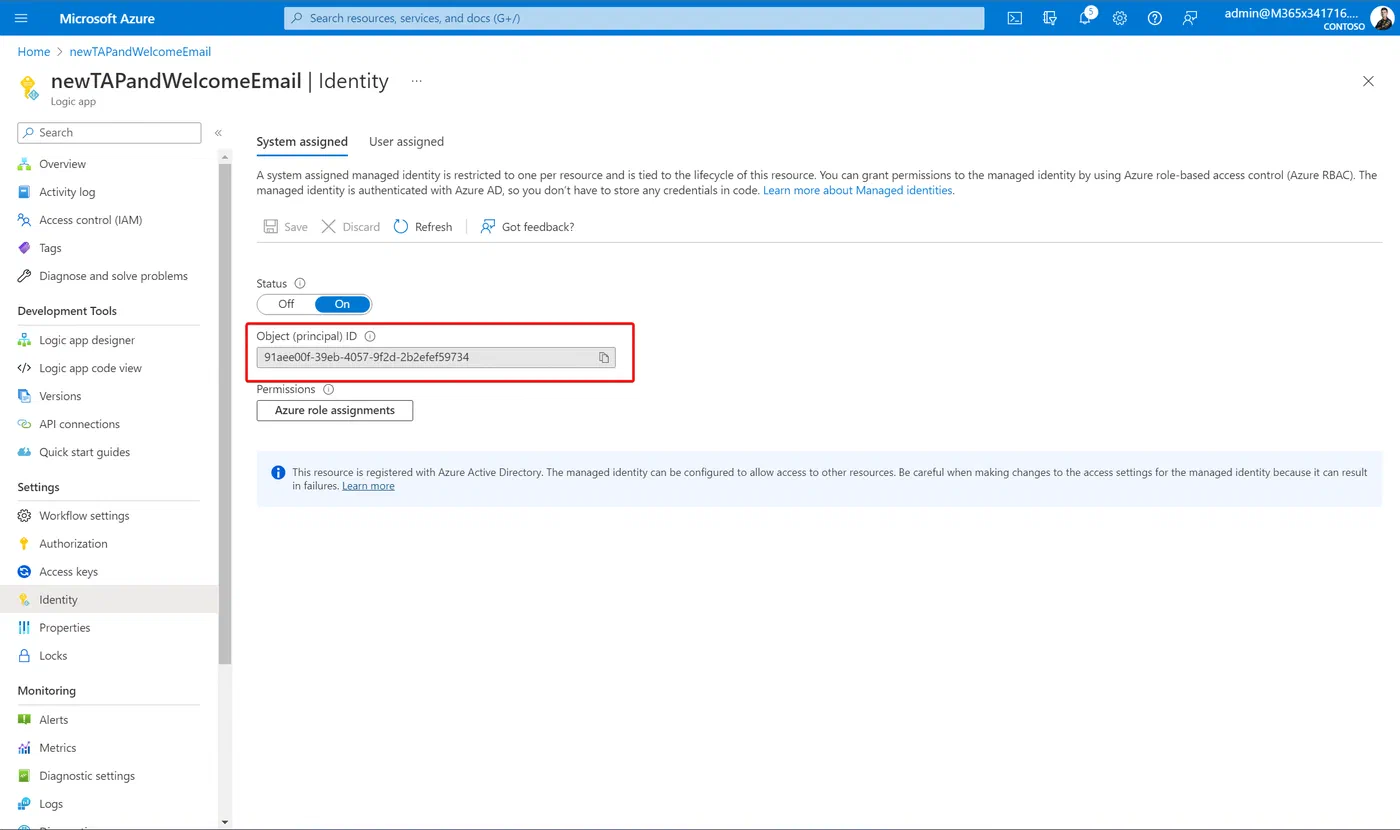
Task: Show info tooltip next to Status
Action: (300, 283)
